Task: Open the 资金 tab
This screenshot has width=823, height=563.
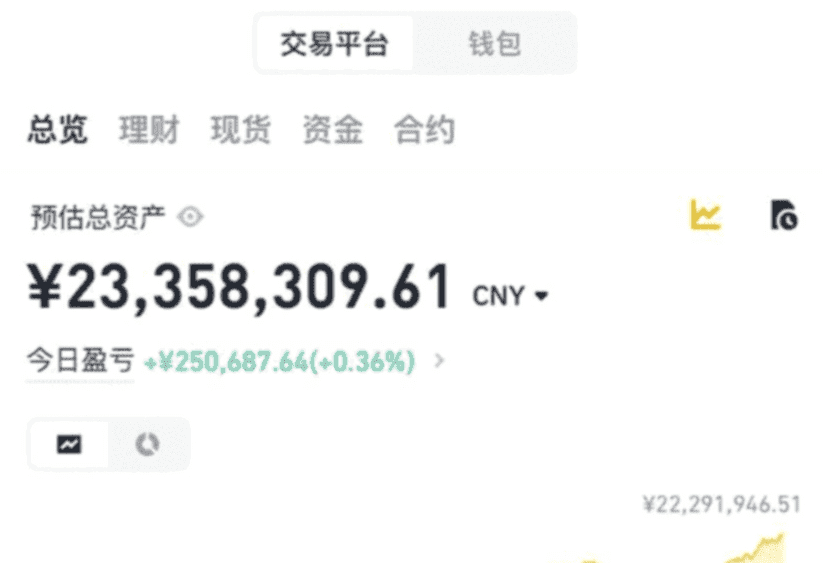Action: 333,130
